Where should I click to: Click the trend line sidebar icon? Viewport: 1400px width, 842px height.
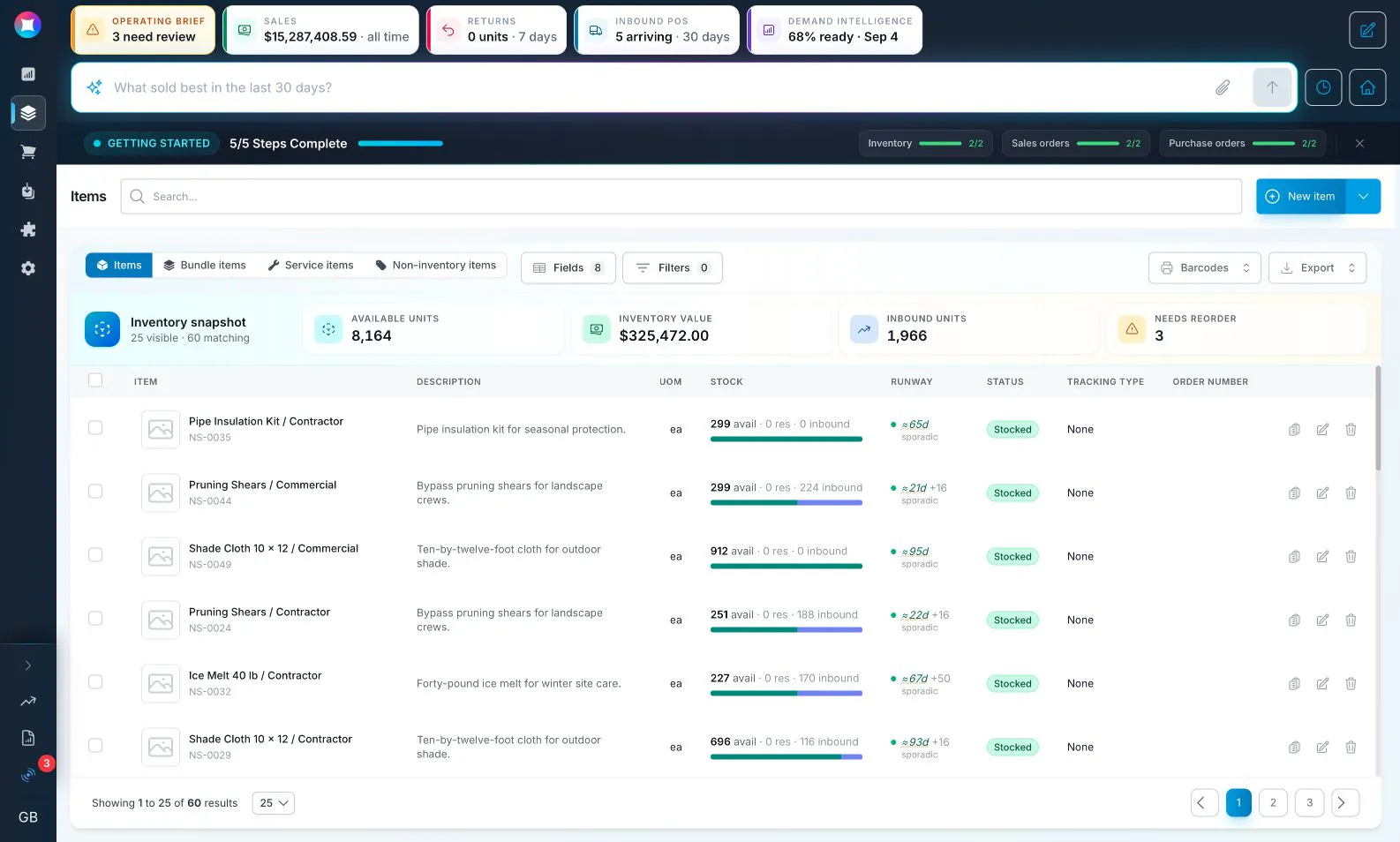(28, 701)
